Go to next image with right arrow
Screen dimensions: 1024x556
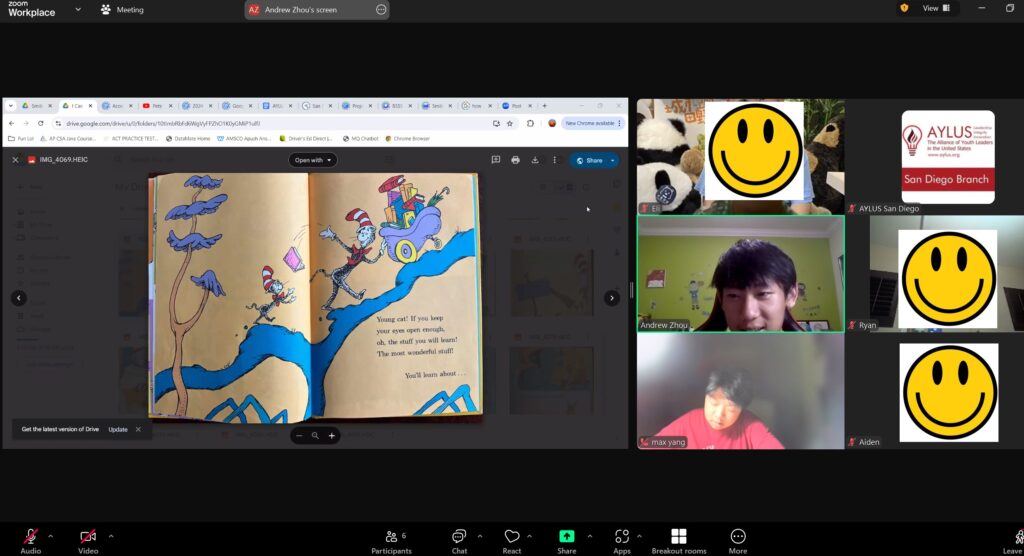point(612,298)
